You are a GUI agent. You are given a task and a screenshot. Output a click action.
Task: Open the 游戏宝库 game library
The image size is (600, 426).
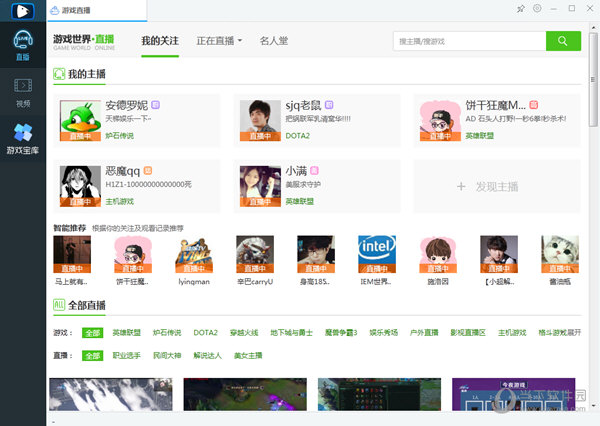pyautogui.click(x=23, y=139)
